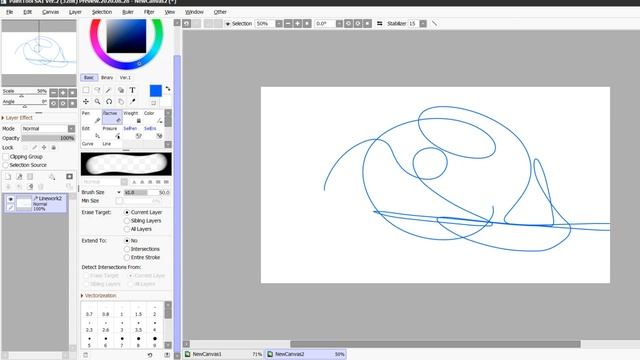Choose the Pen linework tool
The height and width of the screenshot is (360, 640).
coord(91,117)
